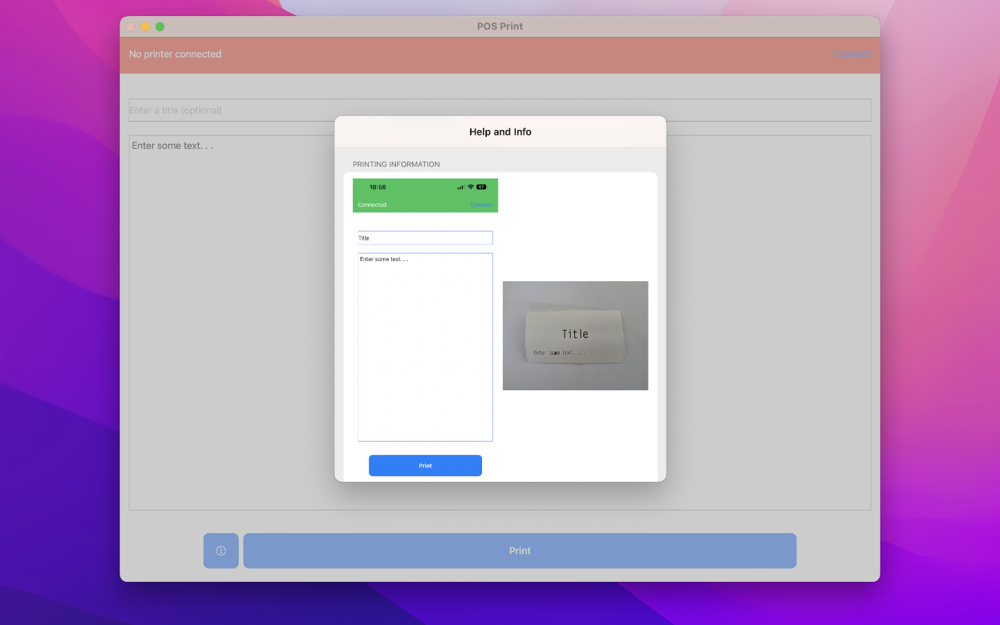Screen dimensions: 1000x625
Task: Click the 'POS Print' window title
Action: pyautogui.click(x=500, y=26)
